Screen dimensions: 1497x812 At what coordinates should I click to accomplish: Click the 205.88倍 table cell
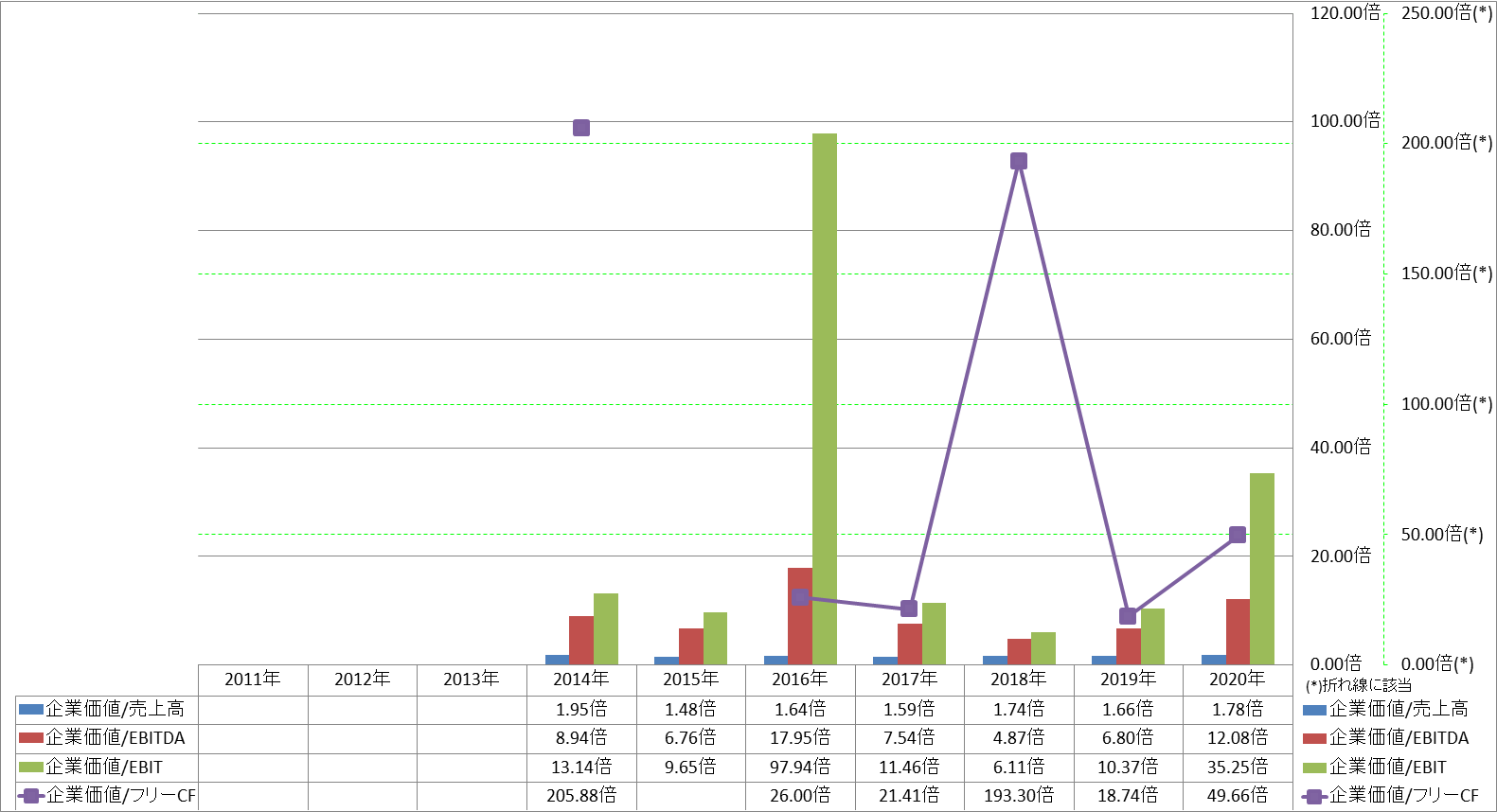(581, 796)
